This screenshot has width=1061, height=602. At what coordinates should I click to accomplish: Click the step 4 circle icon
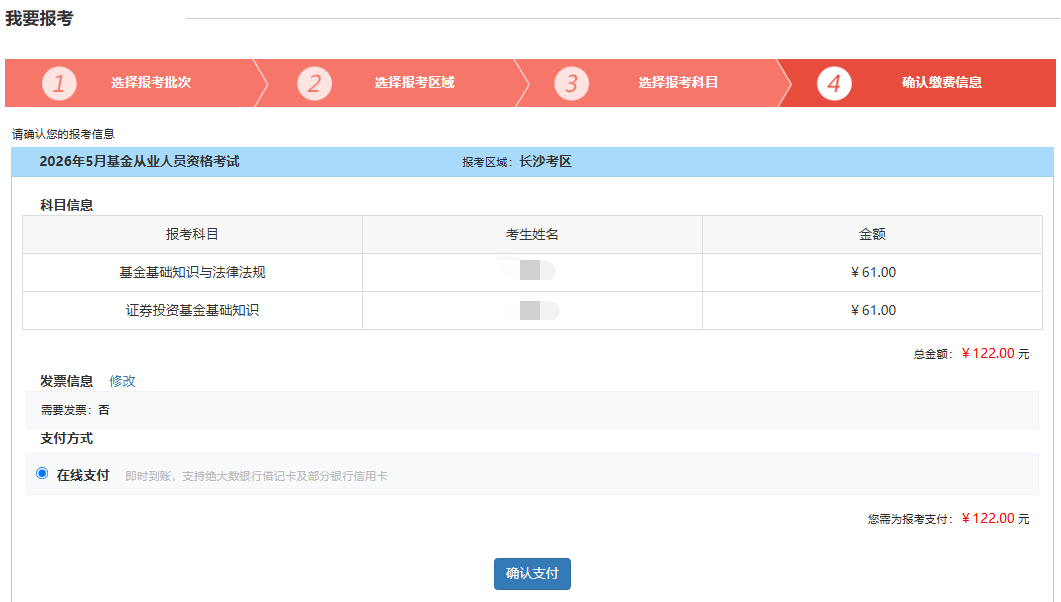coord(834,83)
